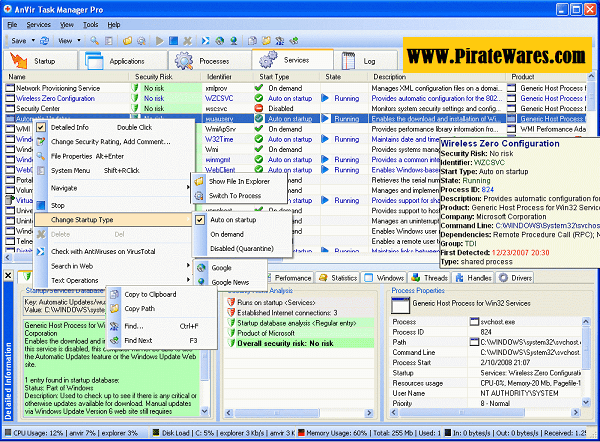Click the Security Risk column header
This screenshot has height=442, width=600.
[x=165, y=77]
